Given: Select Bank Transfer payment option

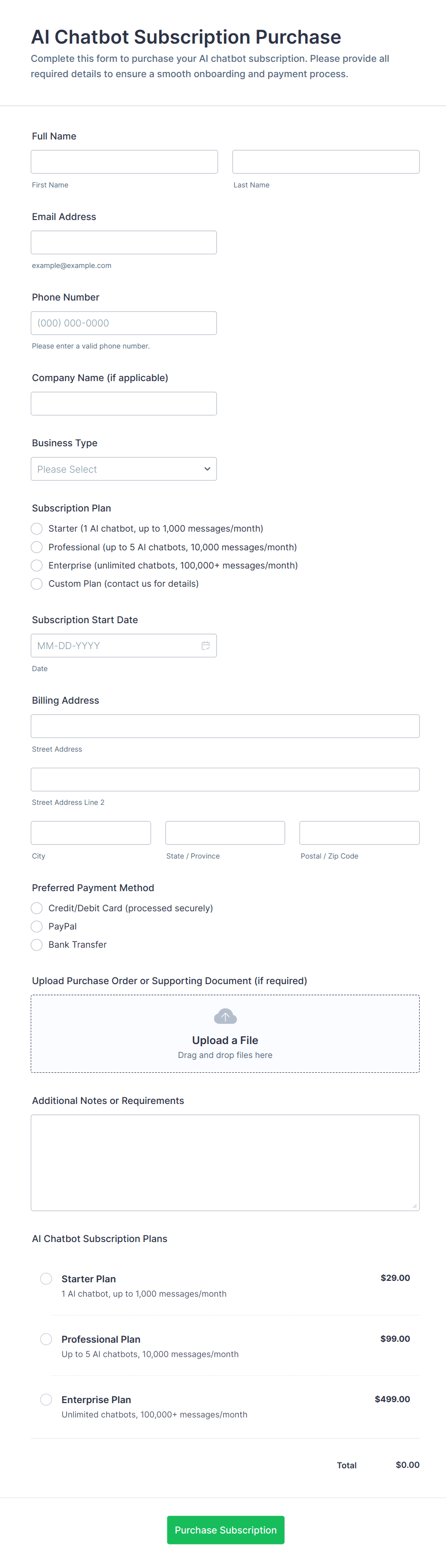Looking at the screenshot, I should 36,945.
